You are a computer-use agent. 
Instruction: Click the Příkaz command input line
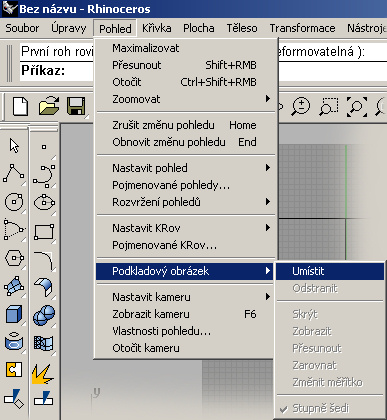[x=57, y=71]
